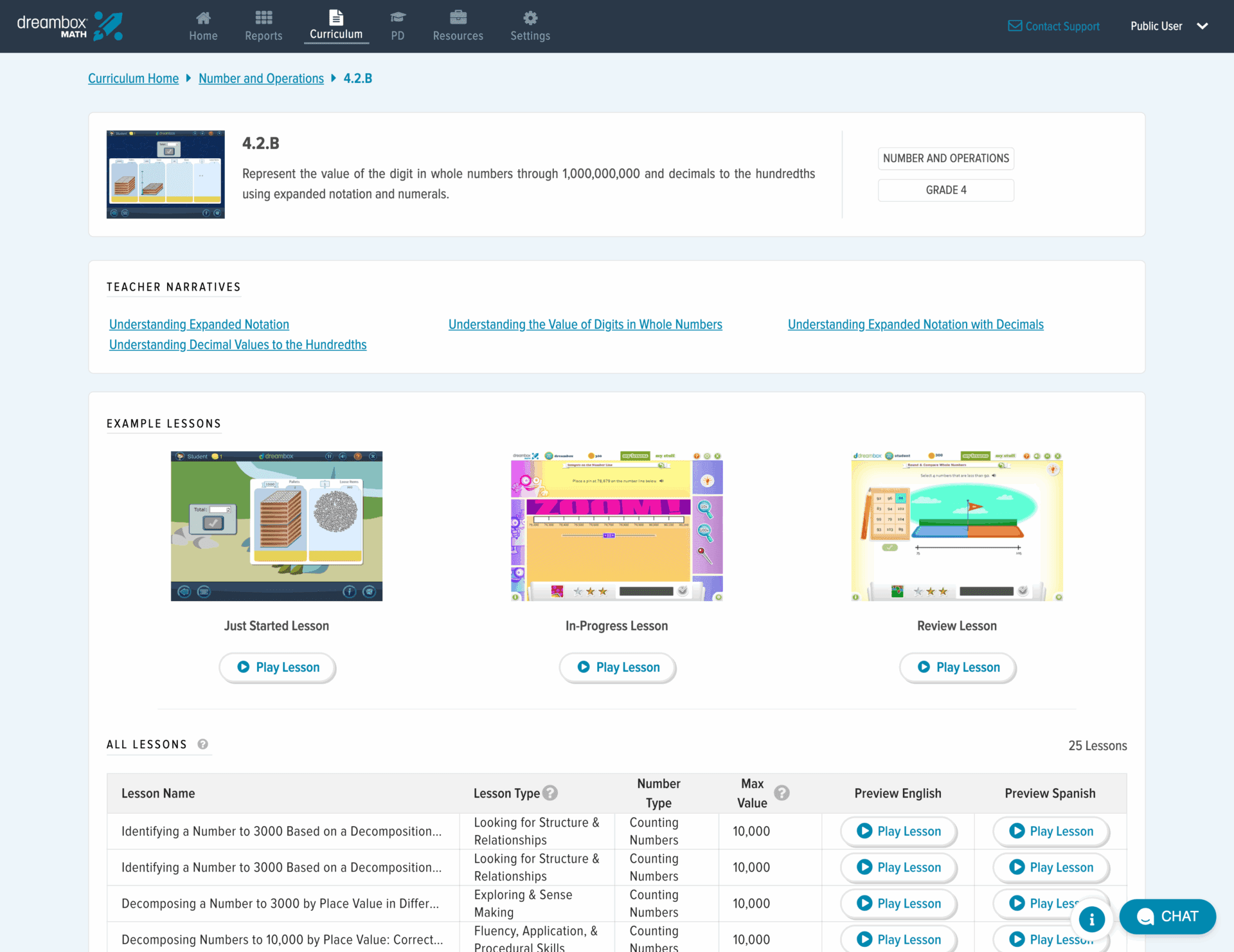Click the Lesson Type help icon
This screenshot has width=1234, height=952.
pos(550,793)
